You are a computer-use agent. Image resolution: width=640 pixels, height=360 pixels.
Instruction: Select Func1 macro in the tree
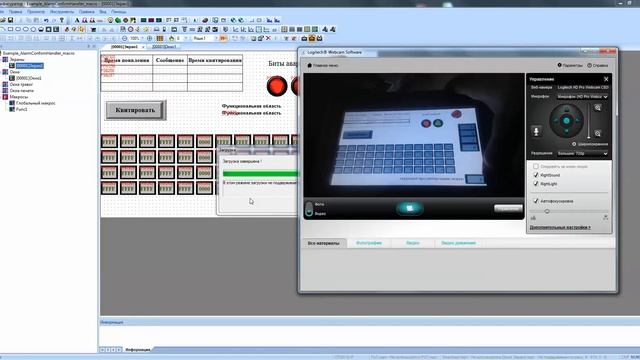(21, 109)
